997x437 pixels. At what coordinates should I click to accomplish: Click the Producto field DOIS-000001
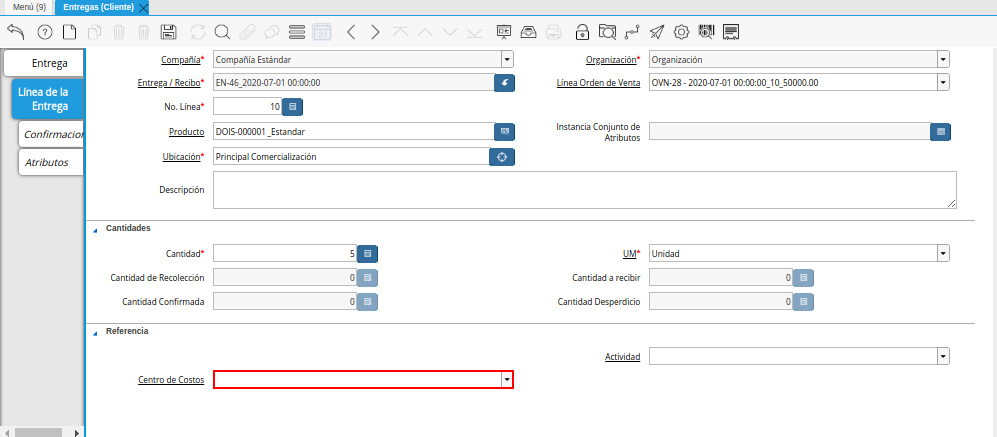click(354, 132)
